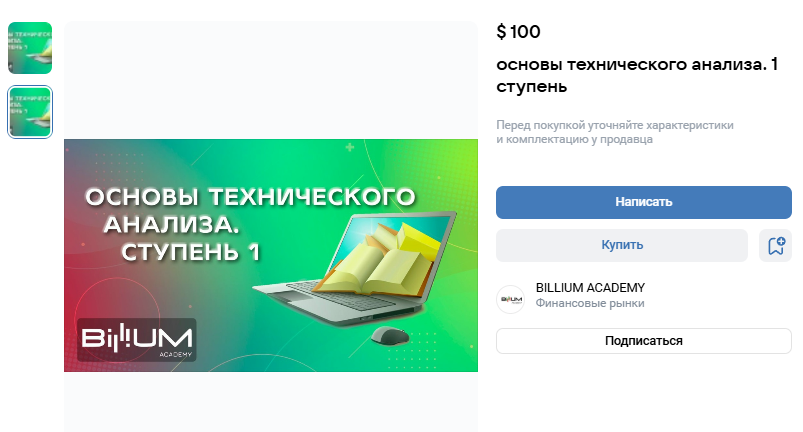Click the computer mouse illustration in the banner
The image size is (803, 432).
pos(390,336)
